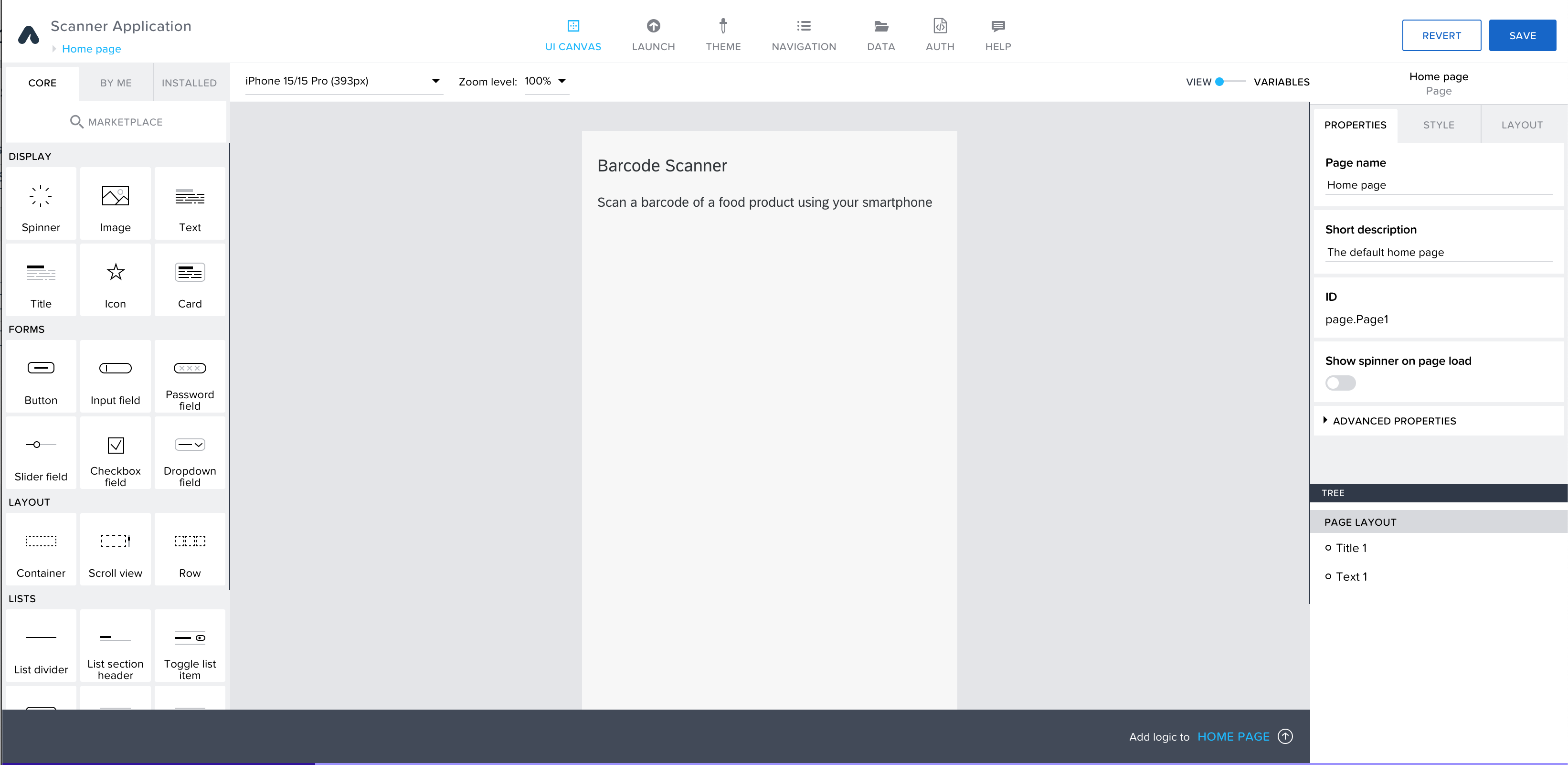This screenshot has height=765, width=1568.
Task: Open the Theme brush icon
Action: tap(722, 26)
